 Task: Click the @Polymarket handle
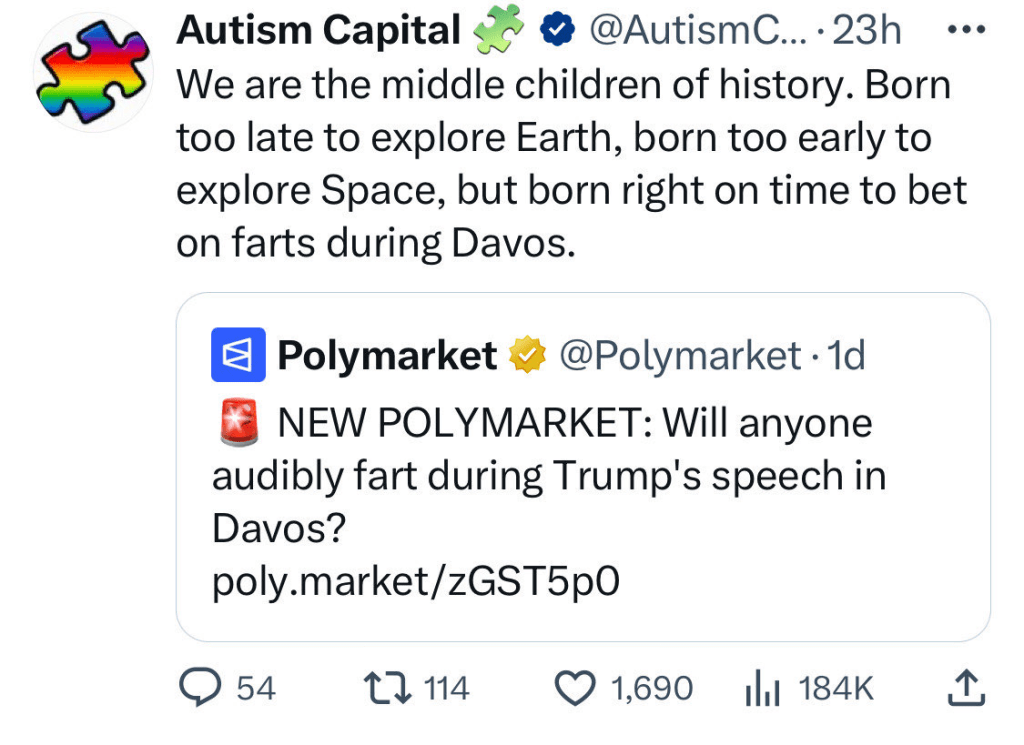(x=680, y=354)
